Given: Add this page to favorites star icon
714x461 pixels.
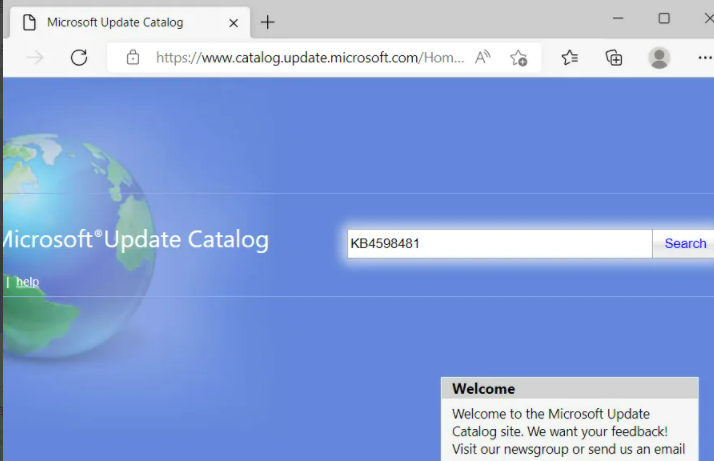Looking at the screenshot, I should pyautogui.click(x=518, y=58).
